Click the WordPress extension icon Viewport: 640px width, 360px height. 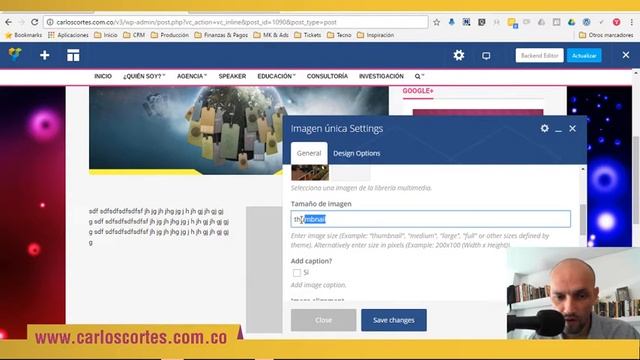[587, 22]
